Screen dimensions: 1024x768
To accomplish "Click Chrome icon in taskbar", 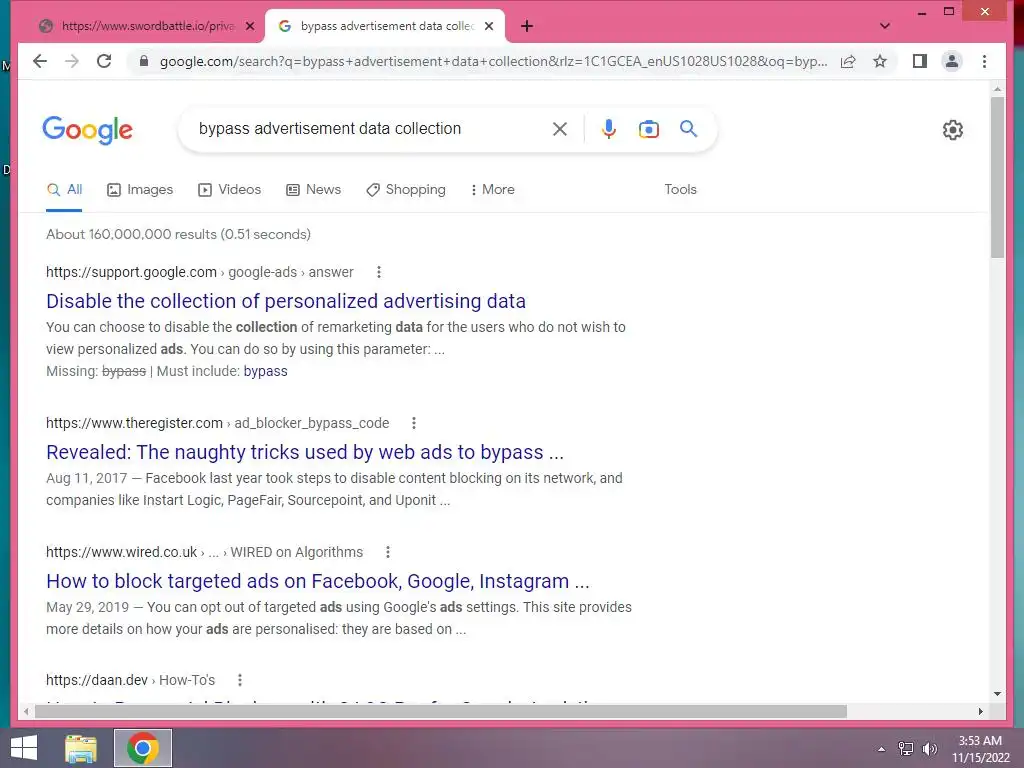I will pyautogui.click(x=143, y=748).
